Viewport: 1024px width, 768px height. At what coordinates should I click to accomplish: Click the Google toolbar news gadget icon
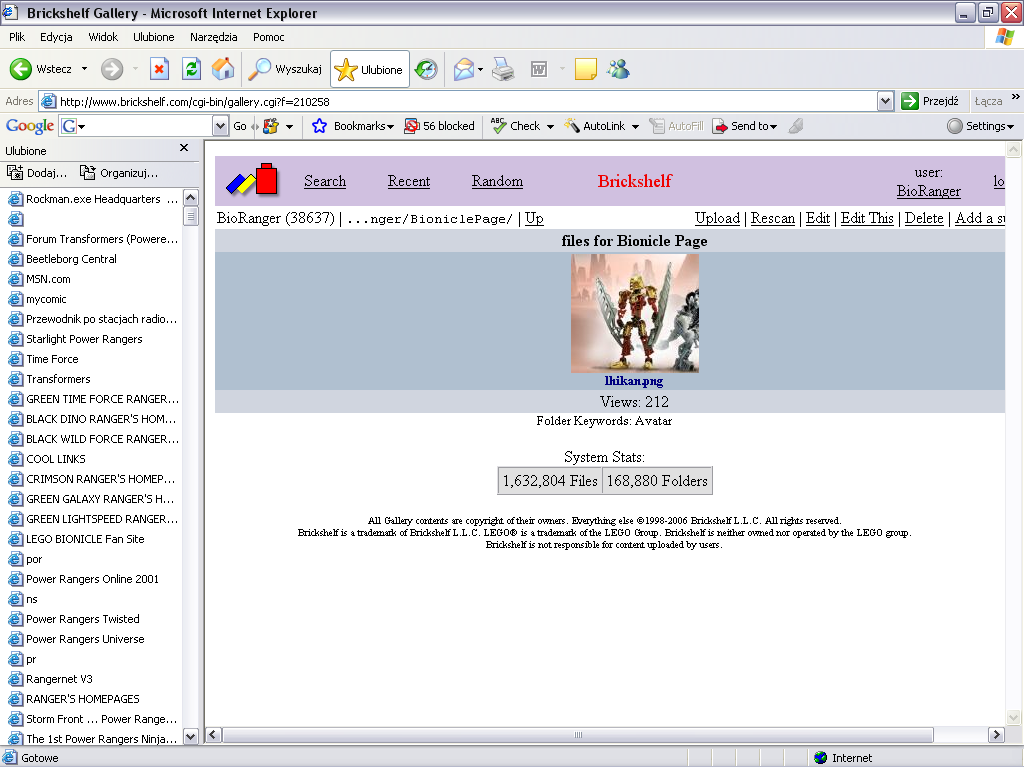coord(271,126)
